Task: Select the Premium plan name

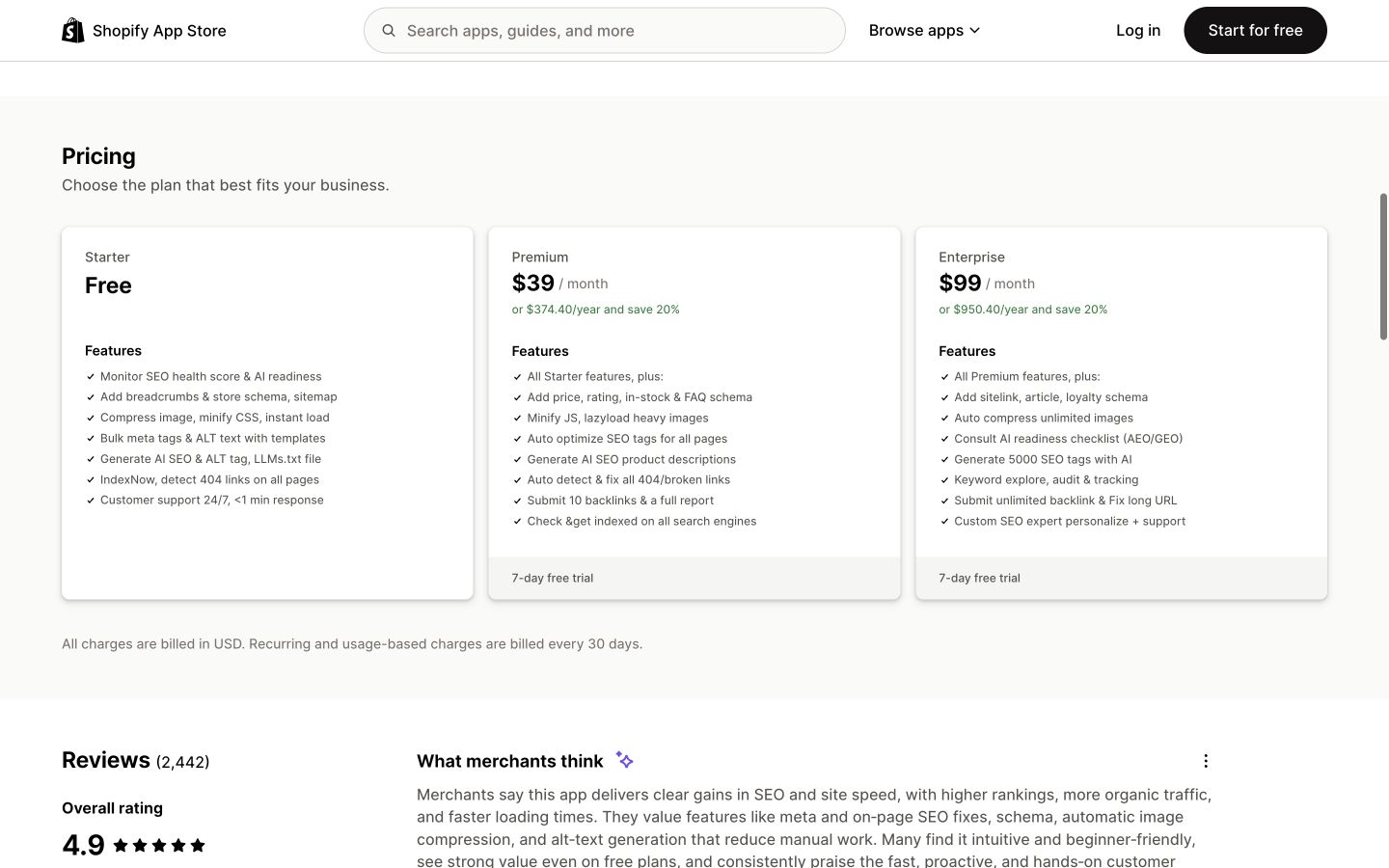Action: point(540,258)
